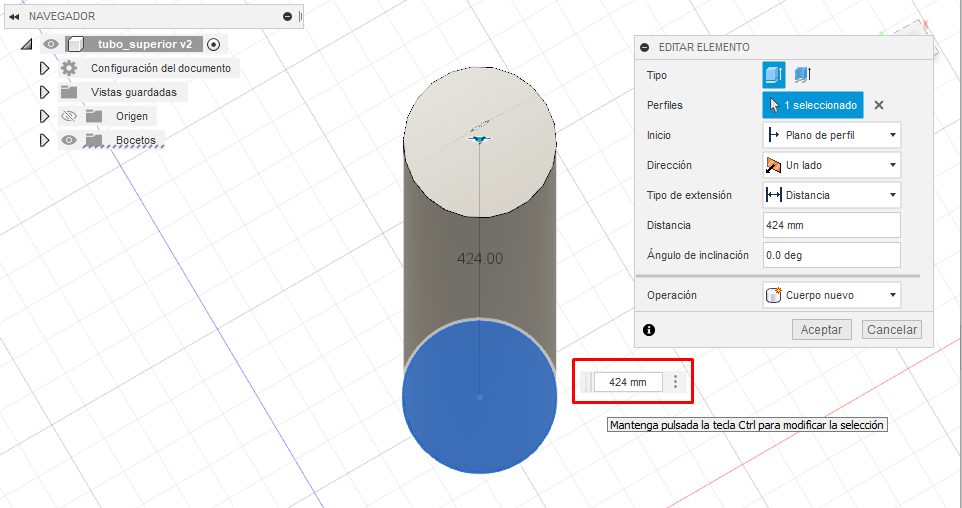Collapse the Editar Elemento dialog
Screen dimensions: 962x508
[644, 47]
